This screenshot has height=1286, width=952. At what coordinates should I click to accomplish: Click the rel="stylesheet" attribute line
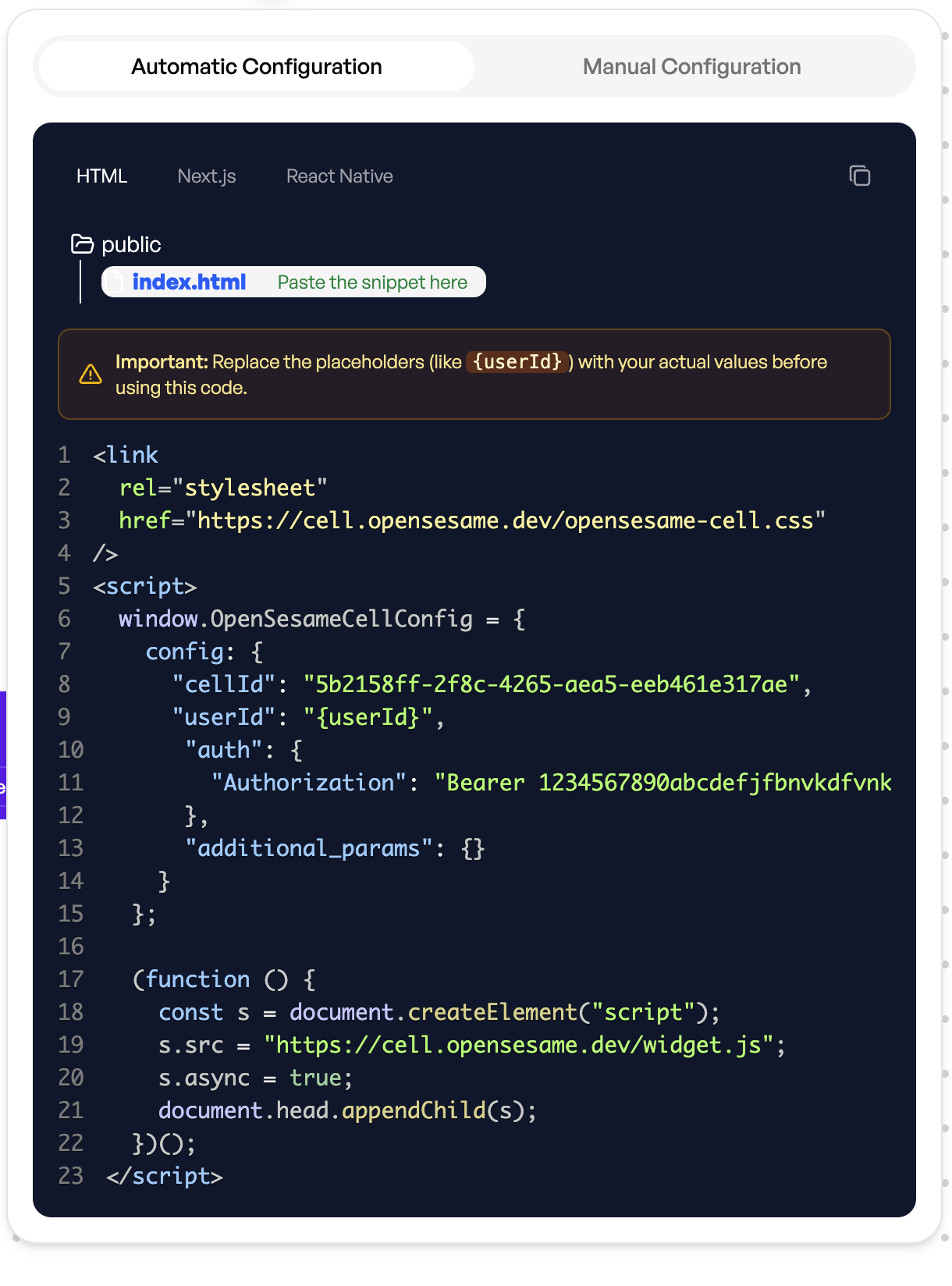223,488
